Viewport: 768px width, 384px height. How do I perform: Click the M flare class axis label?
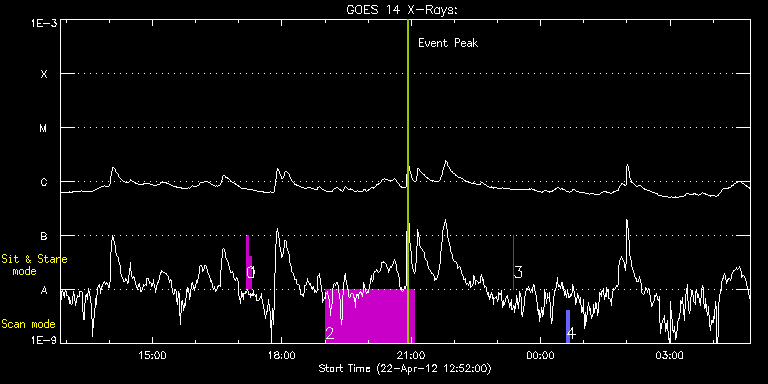44,128
